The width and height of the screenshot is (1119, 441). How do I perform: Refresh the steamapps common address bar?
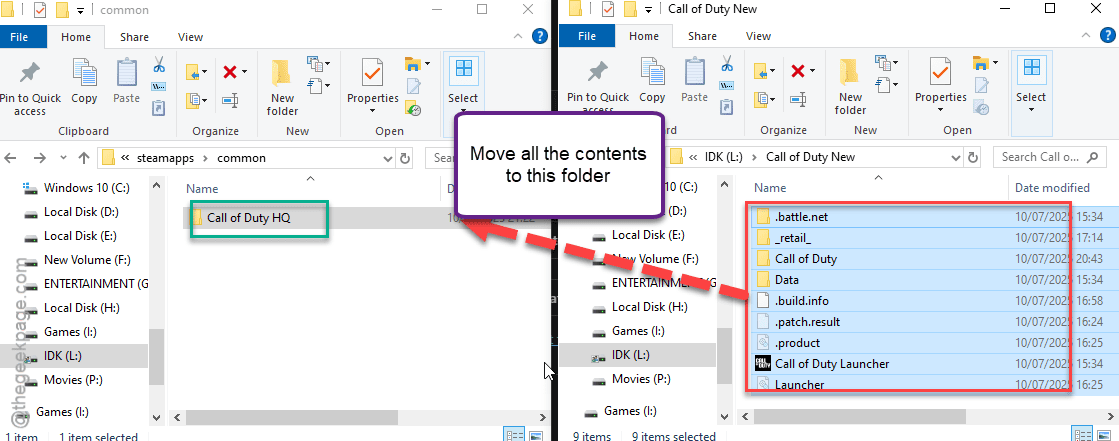coord(405,158)
